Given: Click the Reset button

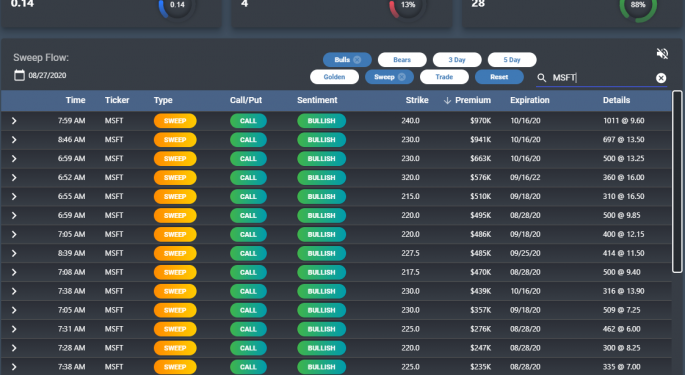Looking at the screenshot, I should 499,77.
